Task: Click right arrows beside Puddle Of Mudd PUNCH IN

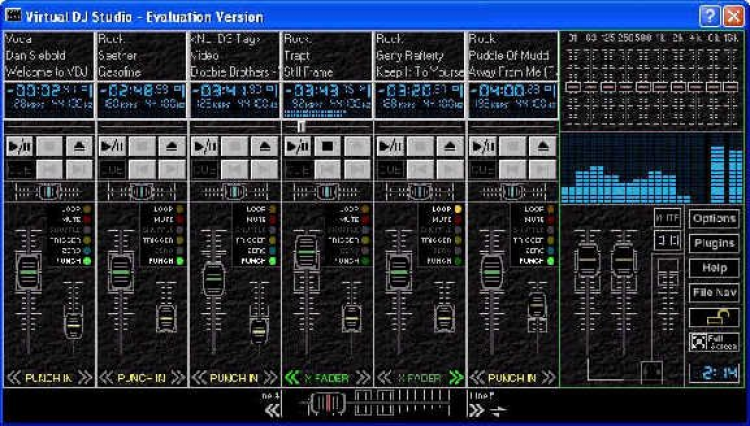Action: click(x=549, y=378)
